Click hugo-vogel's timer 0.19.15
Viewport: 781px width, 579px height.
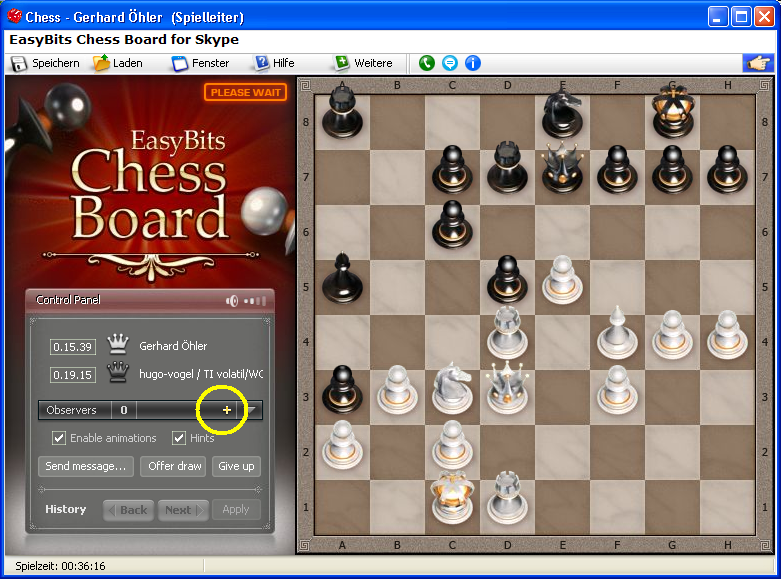73,375
